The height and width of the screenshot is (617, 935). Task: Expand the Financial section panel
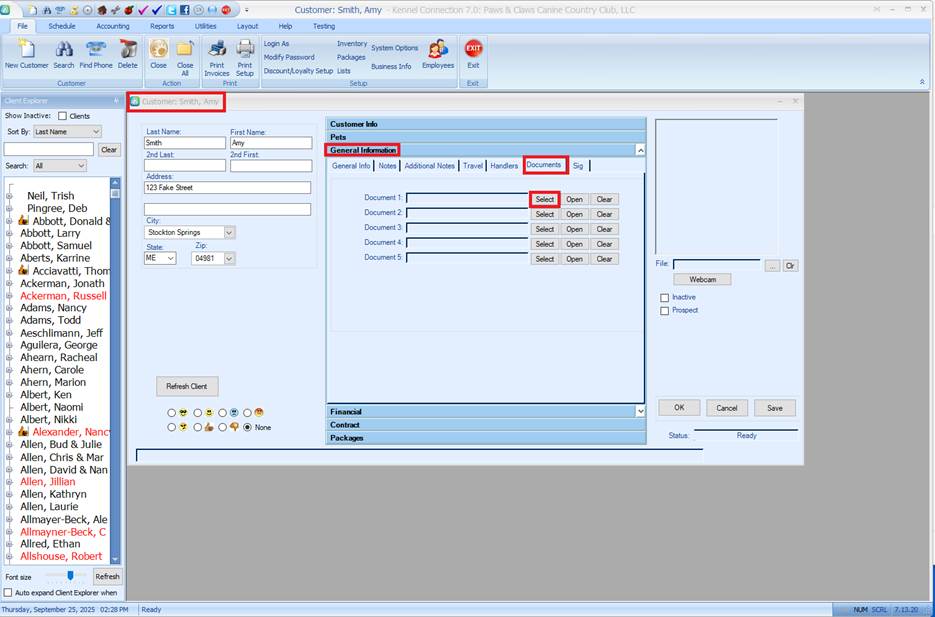[486, 411]
